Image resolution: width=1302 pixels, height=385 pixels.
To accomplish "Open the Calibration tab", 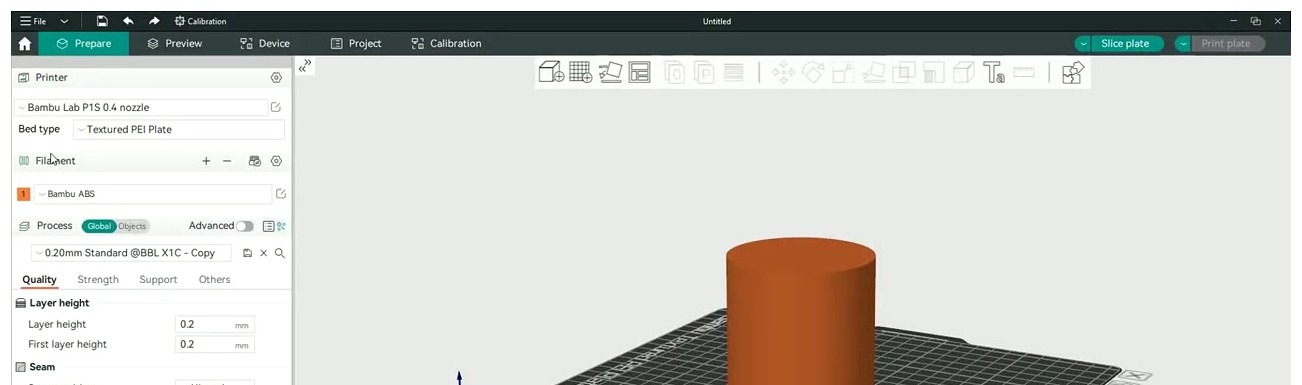I will pyautogui.click(x=446, y=44).
